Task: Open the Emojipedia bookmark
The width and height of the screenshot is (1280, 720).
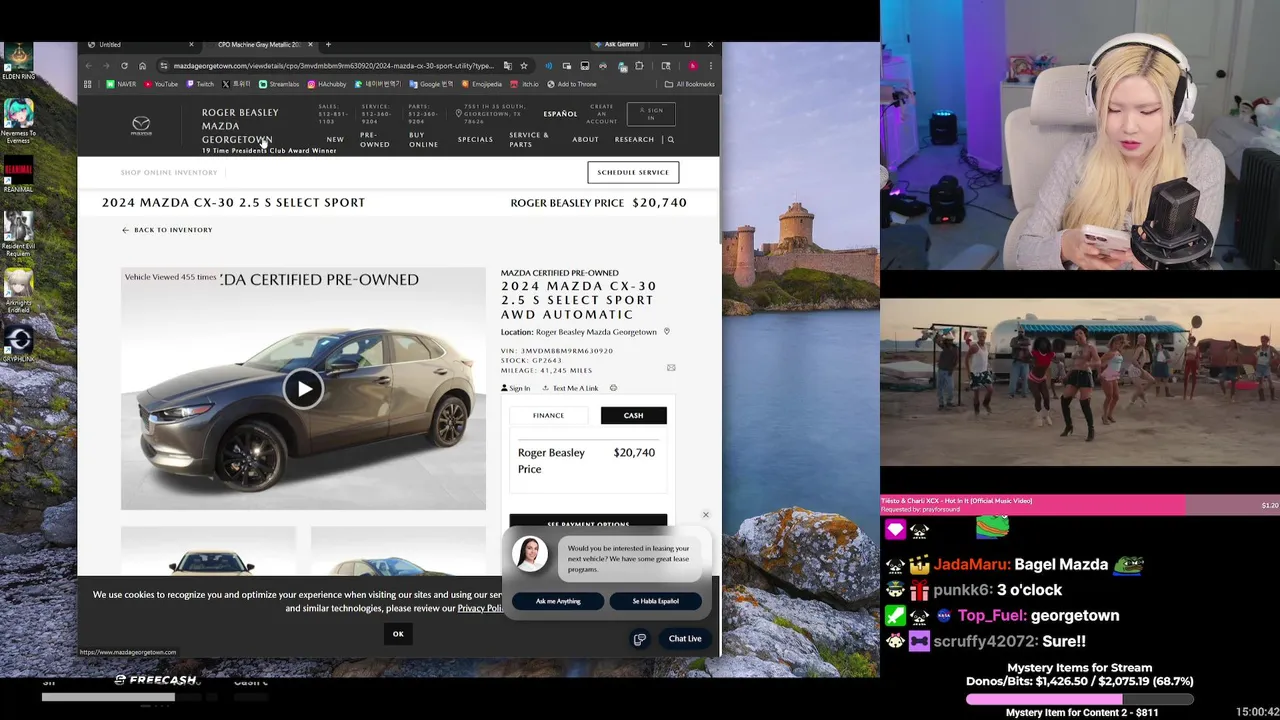Action: click(482, 84)
